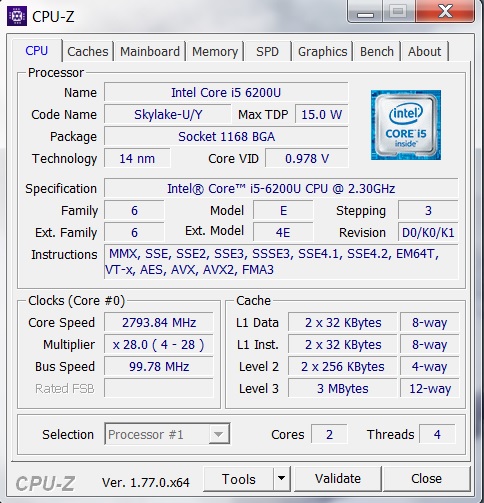
Task: Click the Core Speed value field
Action: pyautogui.click(x=159, y=322)
